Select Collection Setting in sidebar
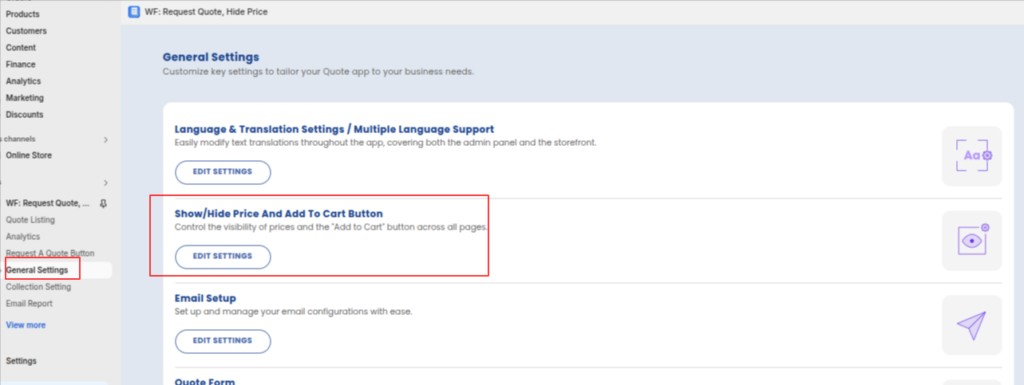The width and height of the screenshot is (1024, 385). click(39, 287)
